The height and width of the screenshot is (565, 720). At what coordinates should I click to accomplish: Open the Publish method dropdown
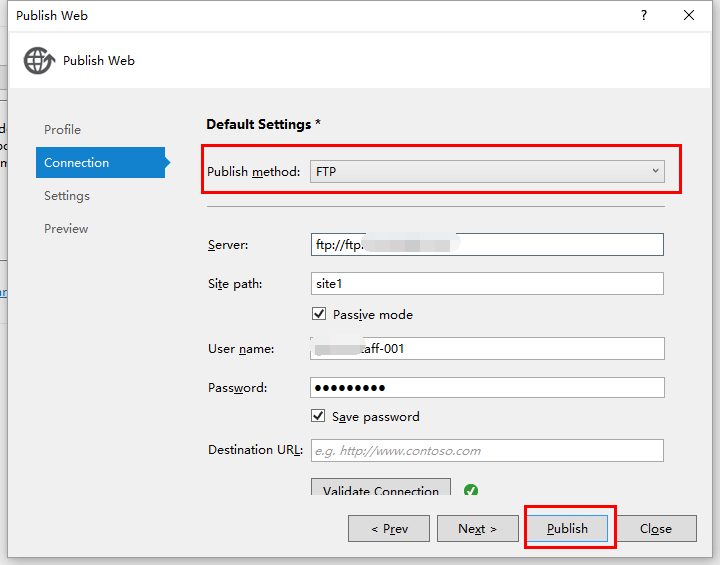[x=487, y=172]
